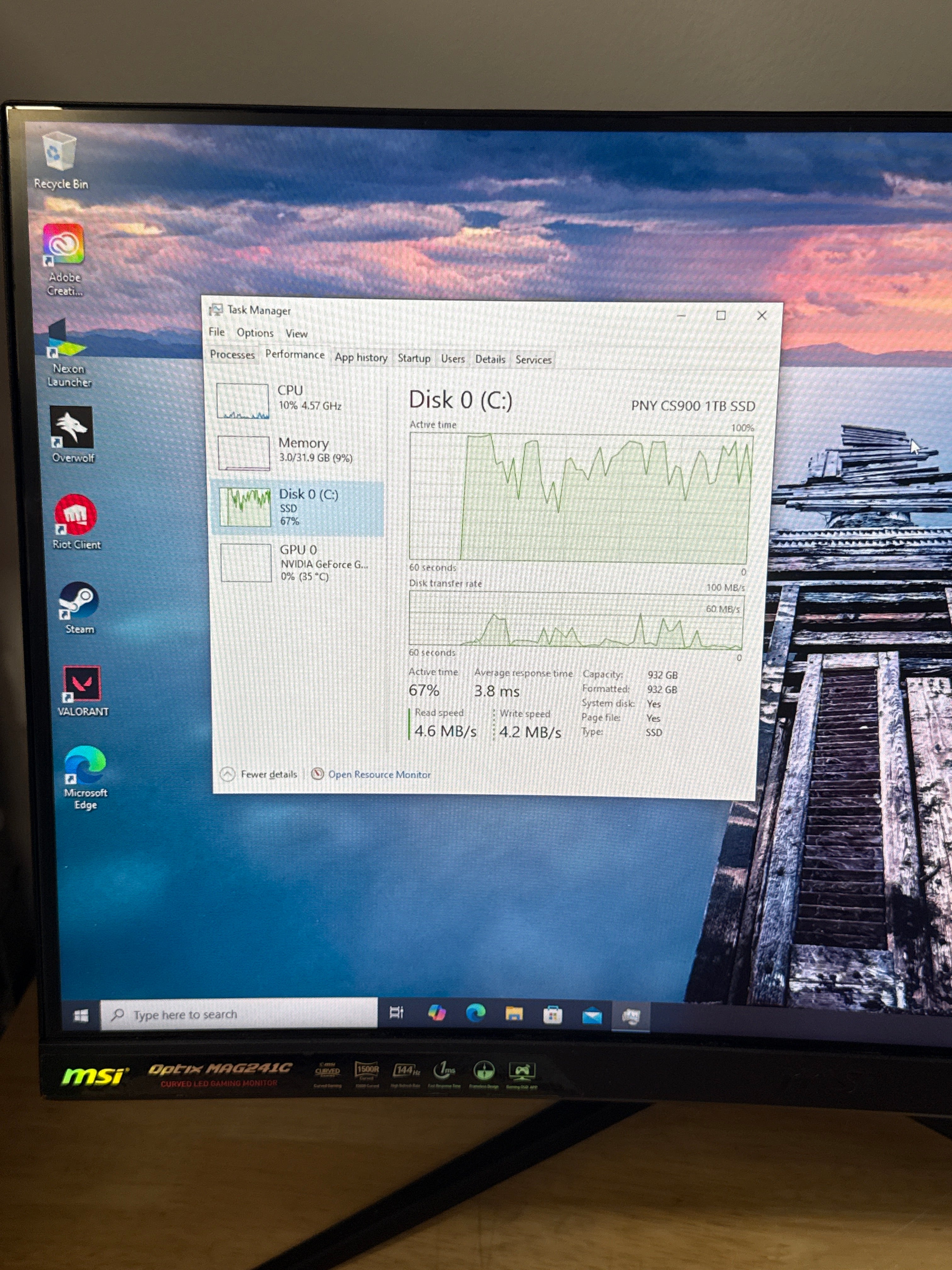Click the Memory mini graph thumbnail

coord(244,453)
